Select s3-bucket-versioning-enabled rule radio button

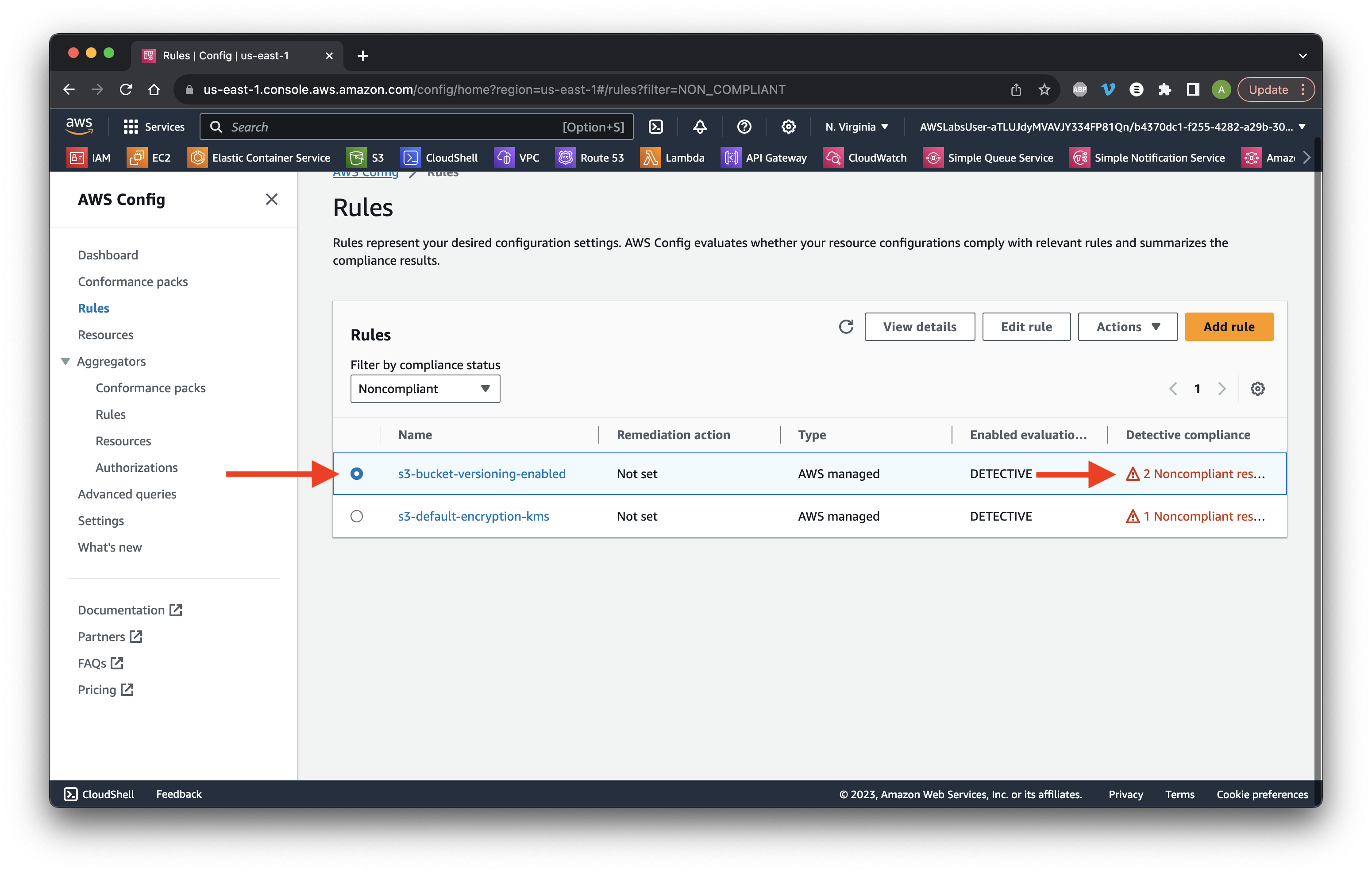click(x=357, y=474)
